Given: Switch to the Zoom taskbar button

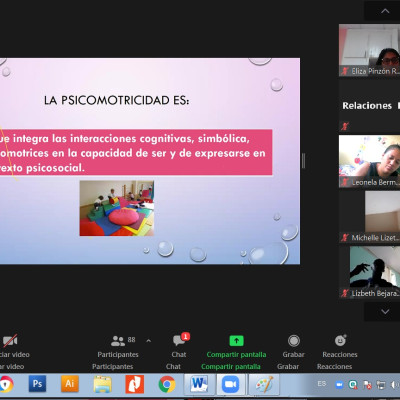Looking at the screenshot, I should (x=231, y=384).
